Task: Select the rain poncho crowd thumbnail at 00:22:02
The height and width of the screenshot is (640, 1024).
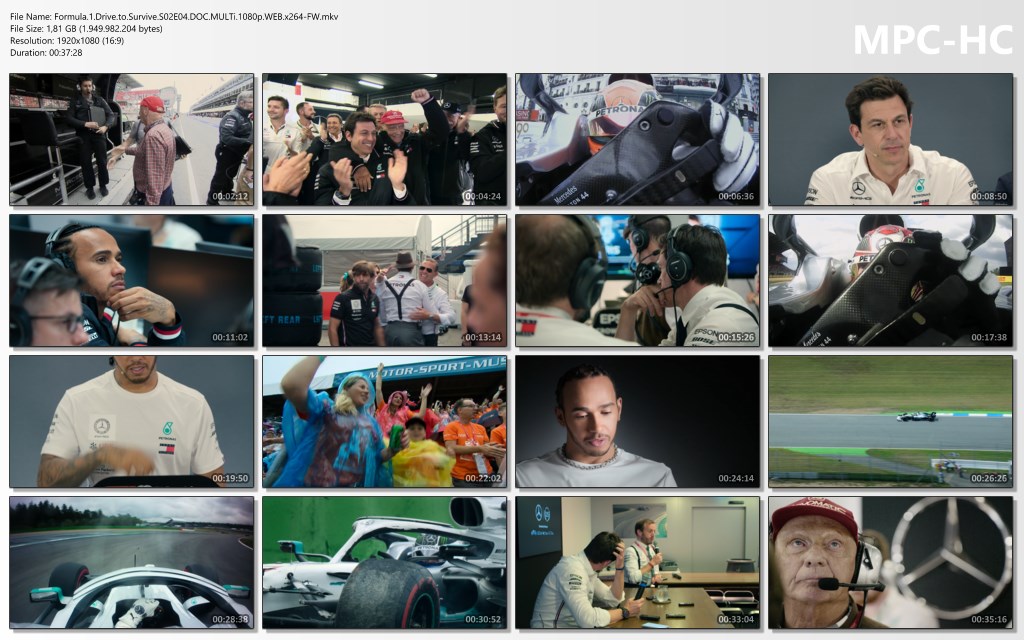Action: click(x=384, y=421)
